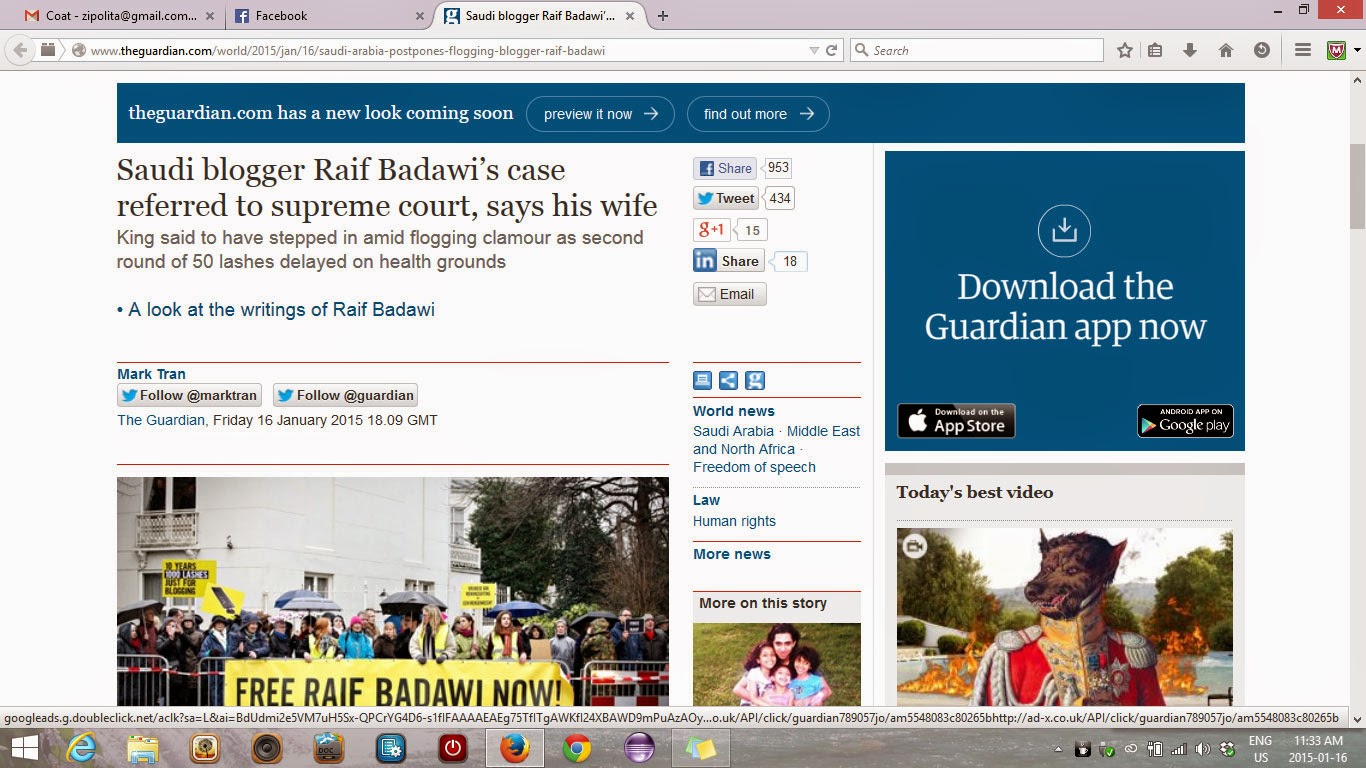The height and width of the screenshot is (768, 1366).
Task: Open Google Chrome from the taskbar
Action: 577,748
